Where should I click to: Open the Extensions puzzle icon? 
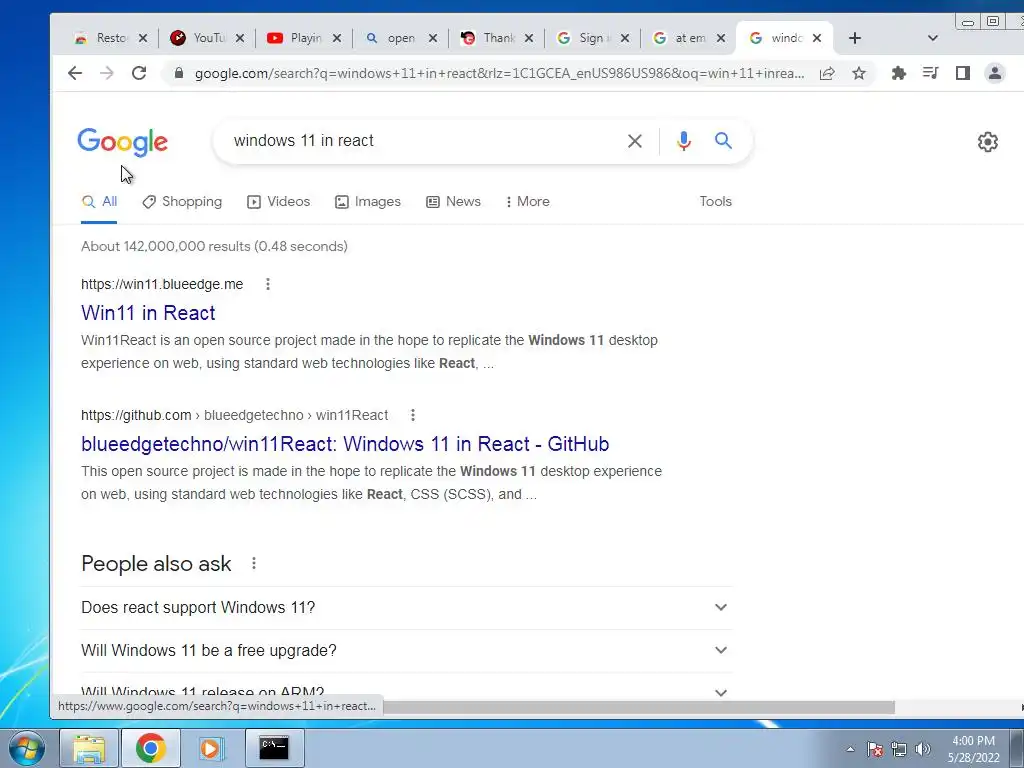click(899, 73)
